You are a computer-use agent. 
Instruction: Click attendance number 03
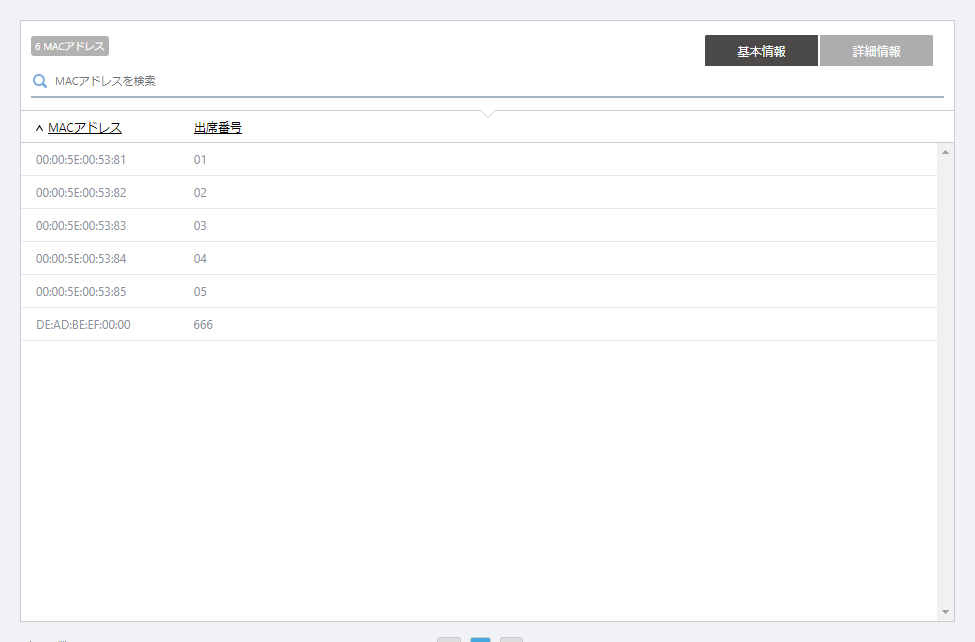click(x=200, y=226)
